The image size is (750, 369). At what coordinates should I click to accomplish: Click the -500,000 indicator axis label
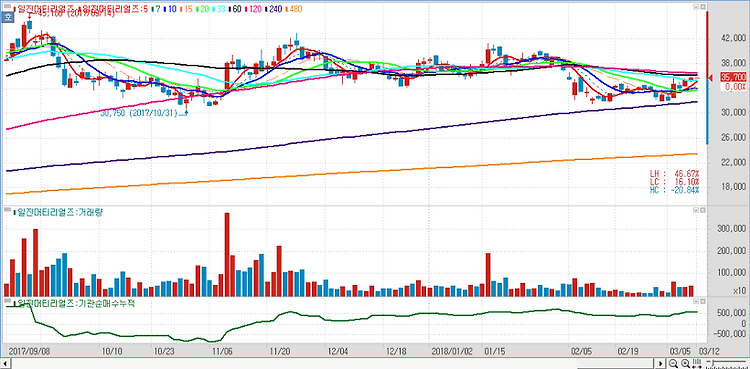coord(731,333)
